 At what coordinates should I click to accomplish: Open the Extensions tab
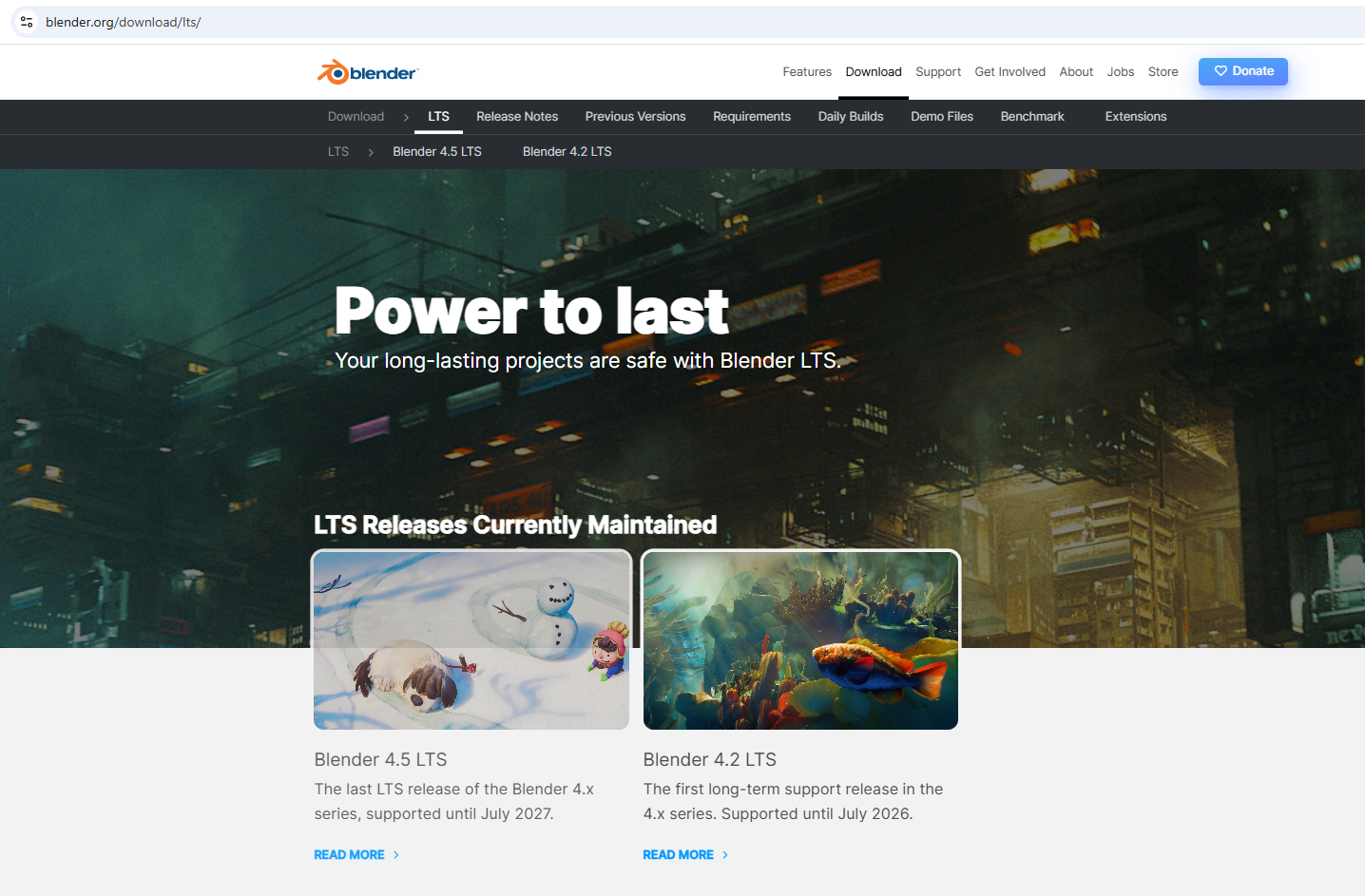click(1136, 117)
